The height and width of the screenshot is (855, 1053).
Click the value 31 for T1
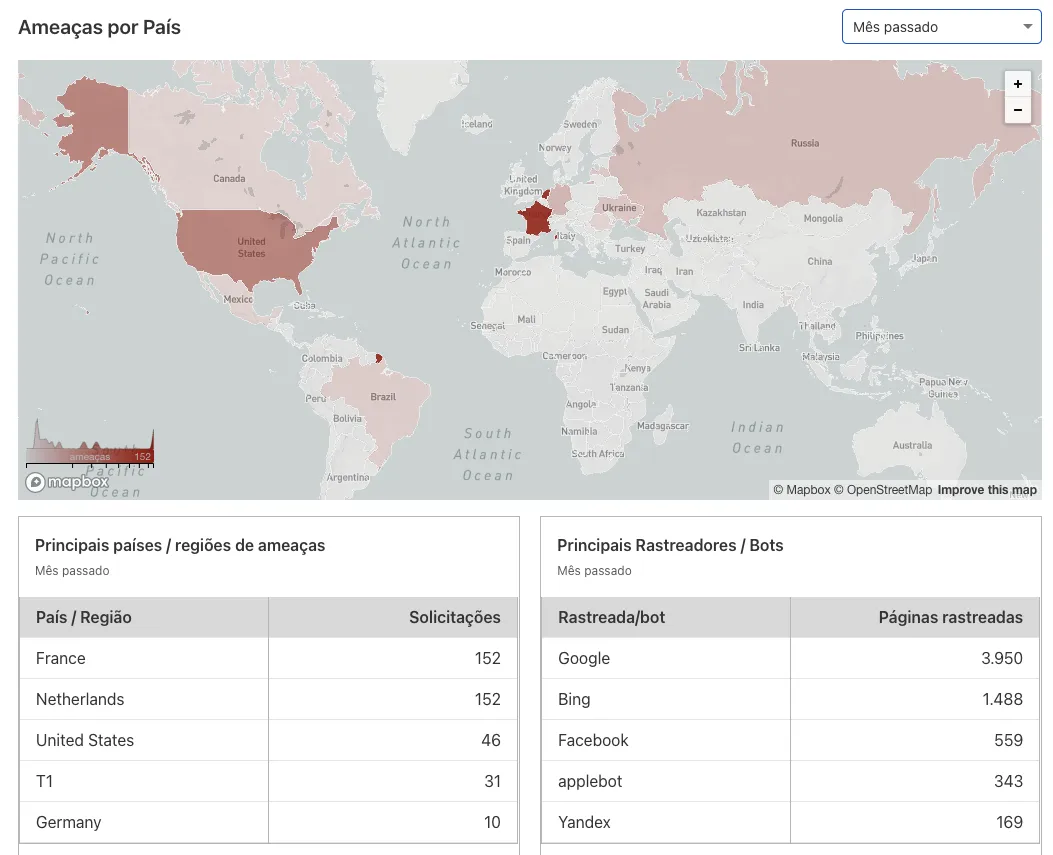point(492,781)
